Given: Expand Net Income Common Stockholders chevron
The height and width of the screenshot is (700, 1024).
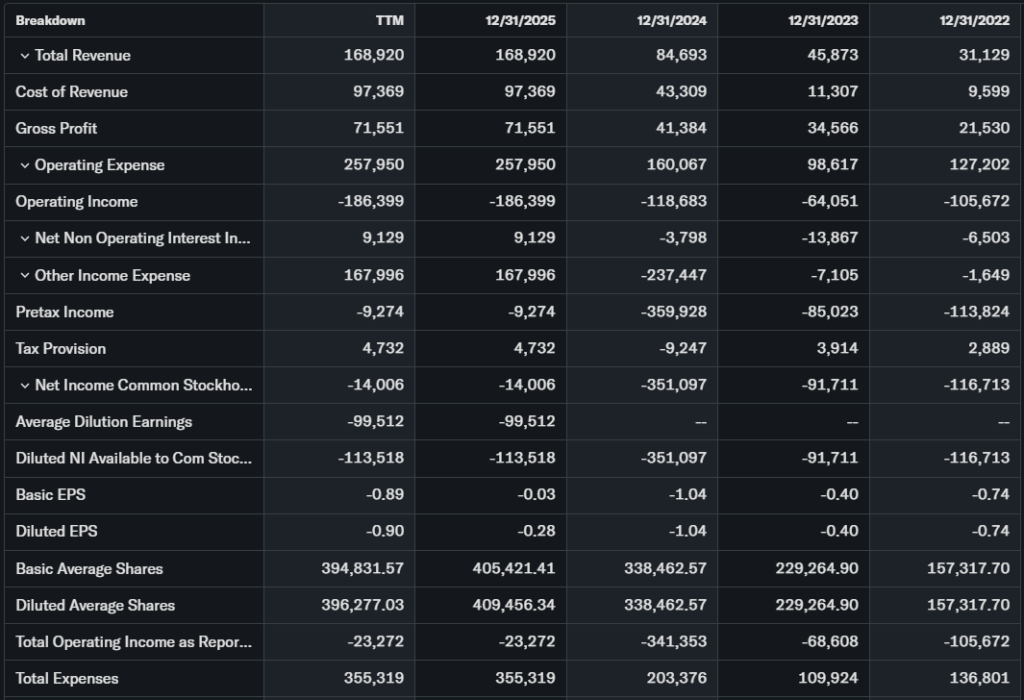Looking at the screenshot, I should (24, 386).
